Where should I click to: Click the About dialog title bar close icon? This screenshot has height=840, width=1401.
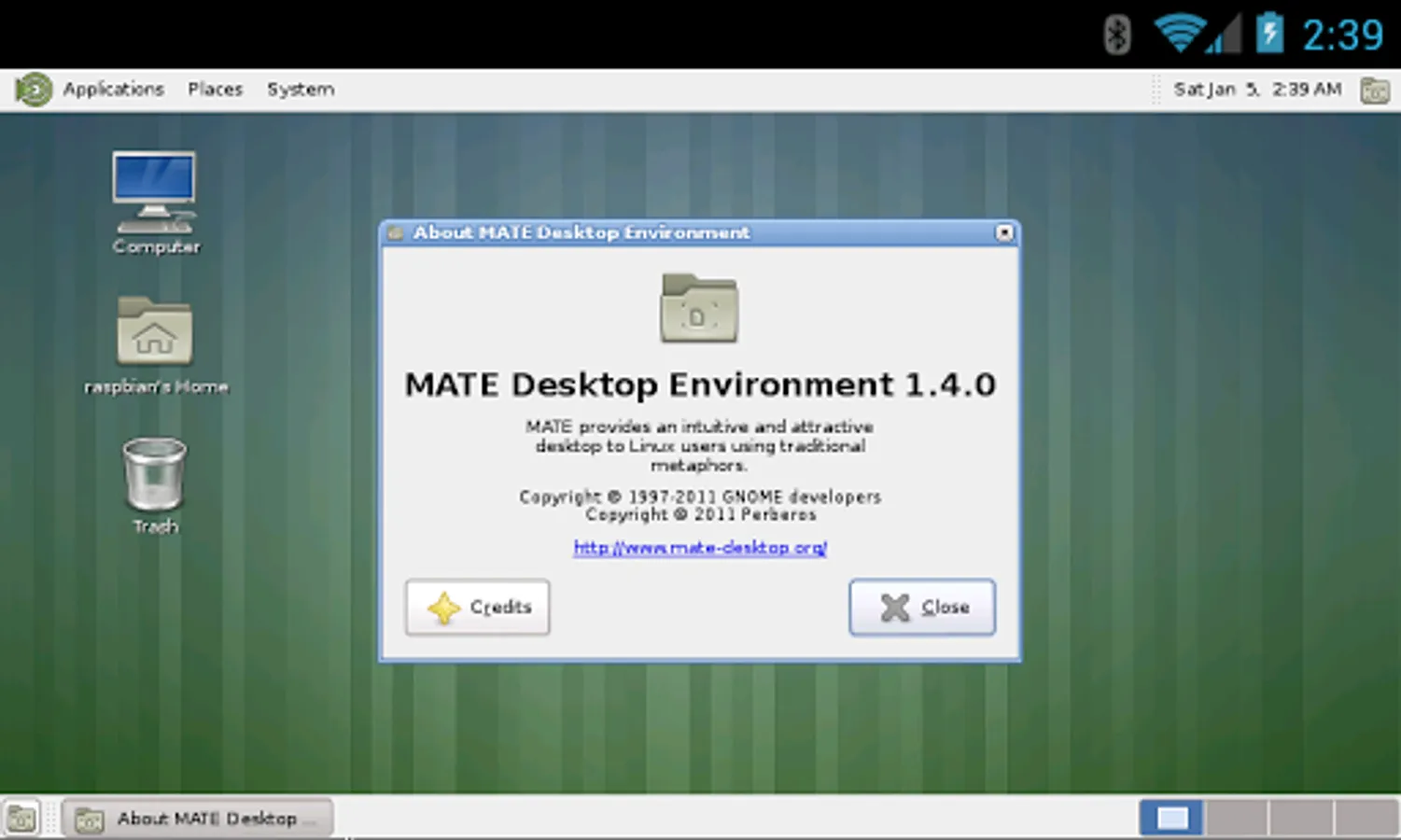point(1004,232)
